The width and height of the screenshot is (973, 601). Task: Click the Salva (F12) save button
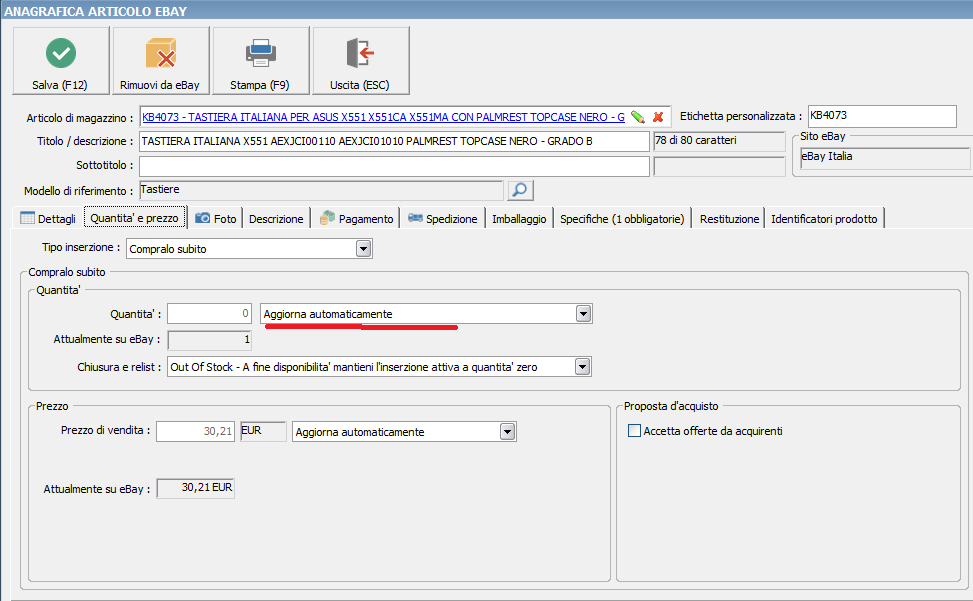coord(61,61)
